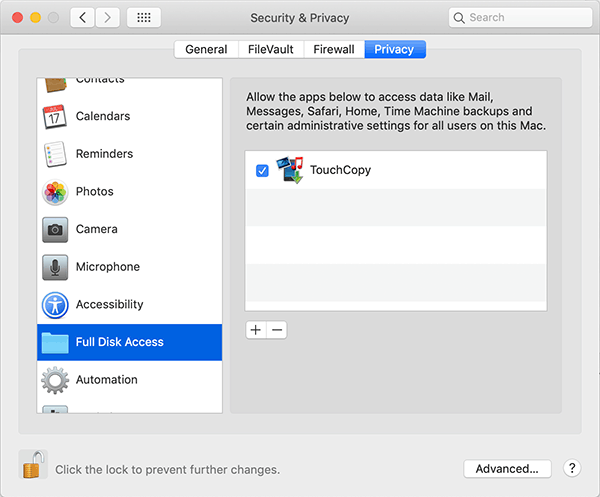Go forward with the right arrow

click(x=107, y=18)
